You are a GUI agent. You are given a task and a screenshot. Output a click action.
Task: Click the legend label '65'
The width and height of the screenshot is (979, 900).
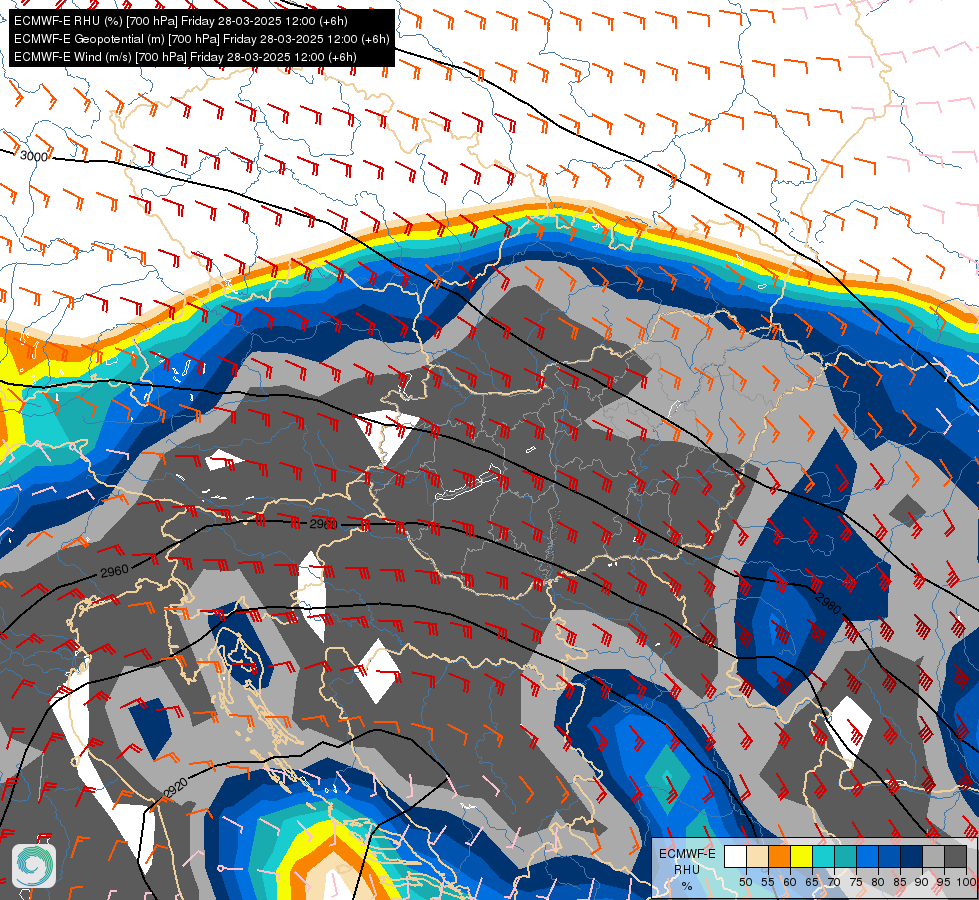click(x=812, y=882)
